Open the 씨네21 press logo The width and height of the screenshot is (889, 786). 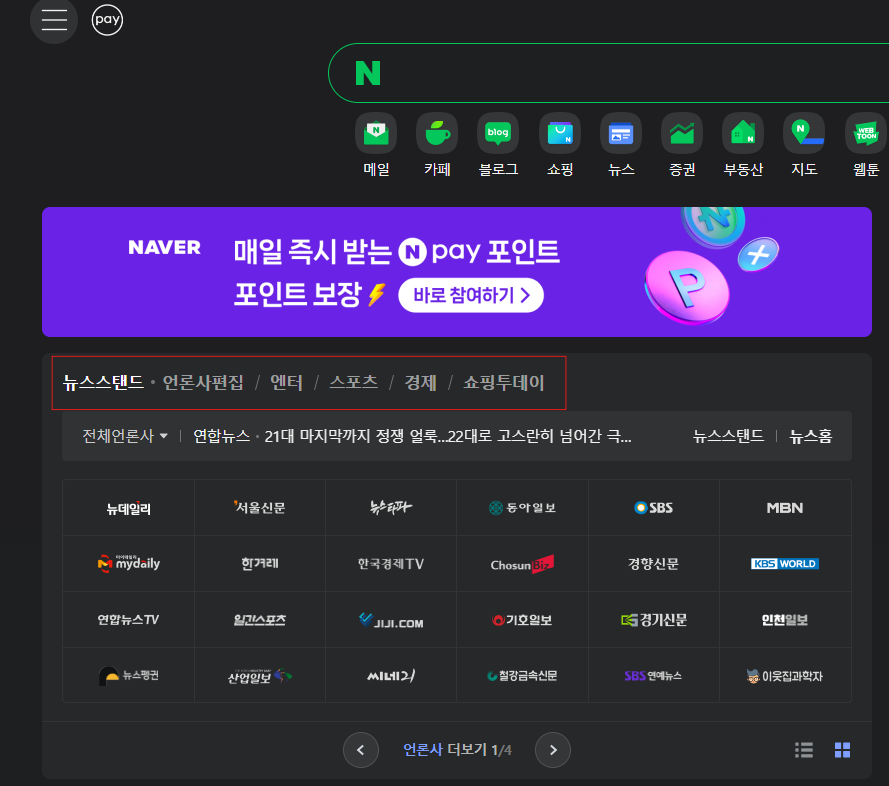pyautogui.click(x=391, y=675)
